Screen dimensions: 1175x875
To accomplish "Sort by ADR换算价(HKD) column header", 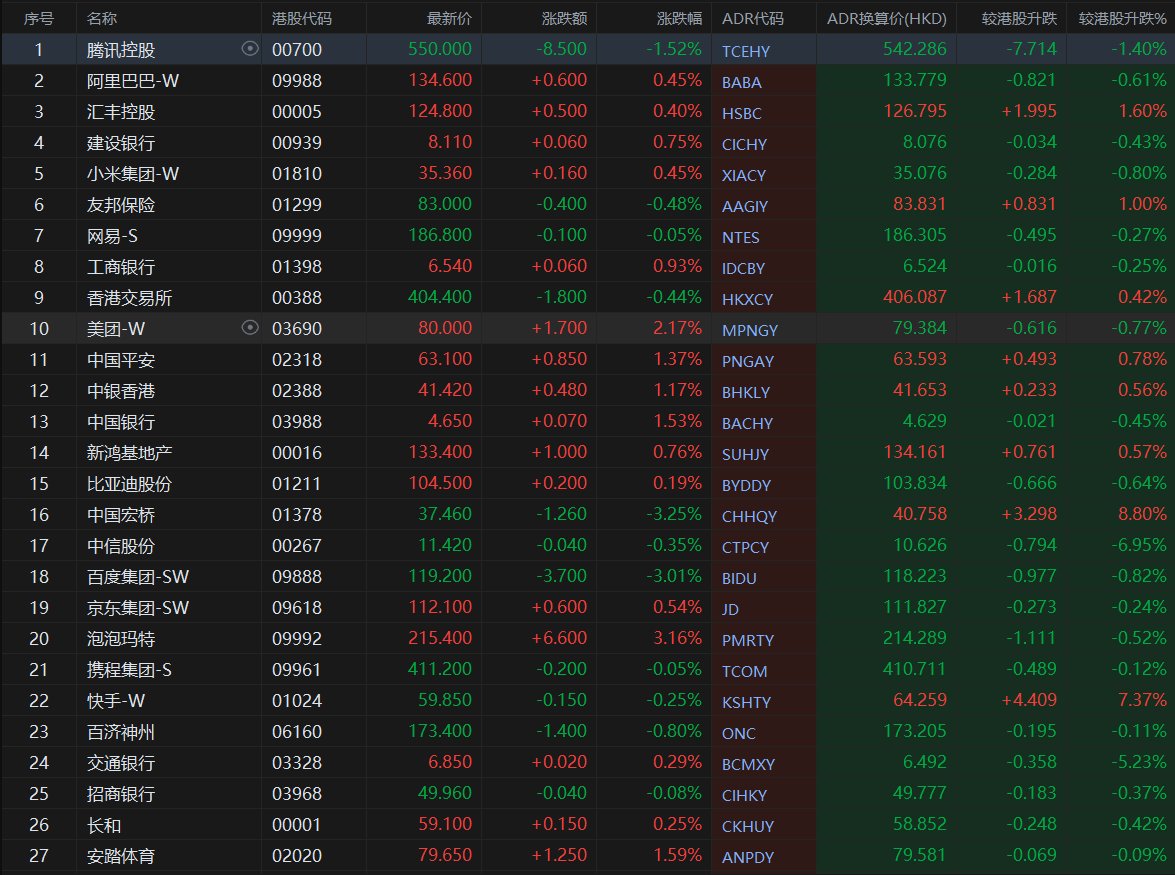I will point(886,18).
